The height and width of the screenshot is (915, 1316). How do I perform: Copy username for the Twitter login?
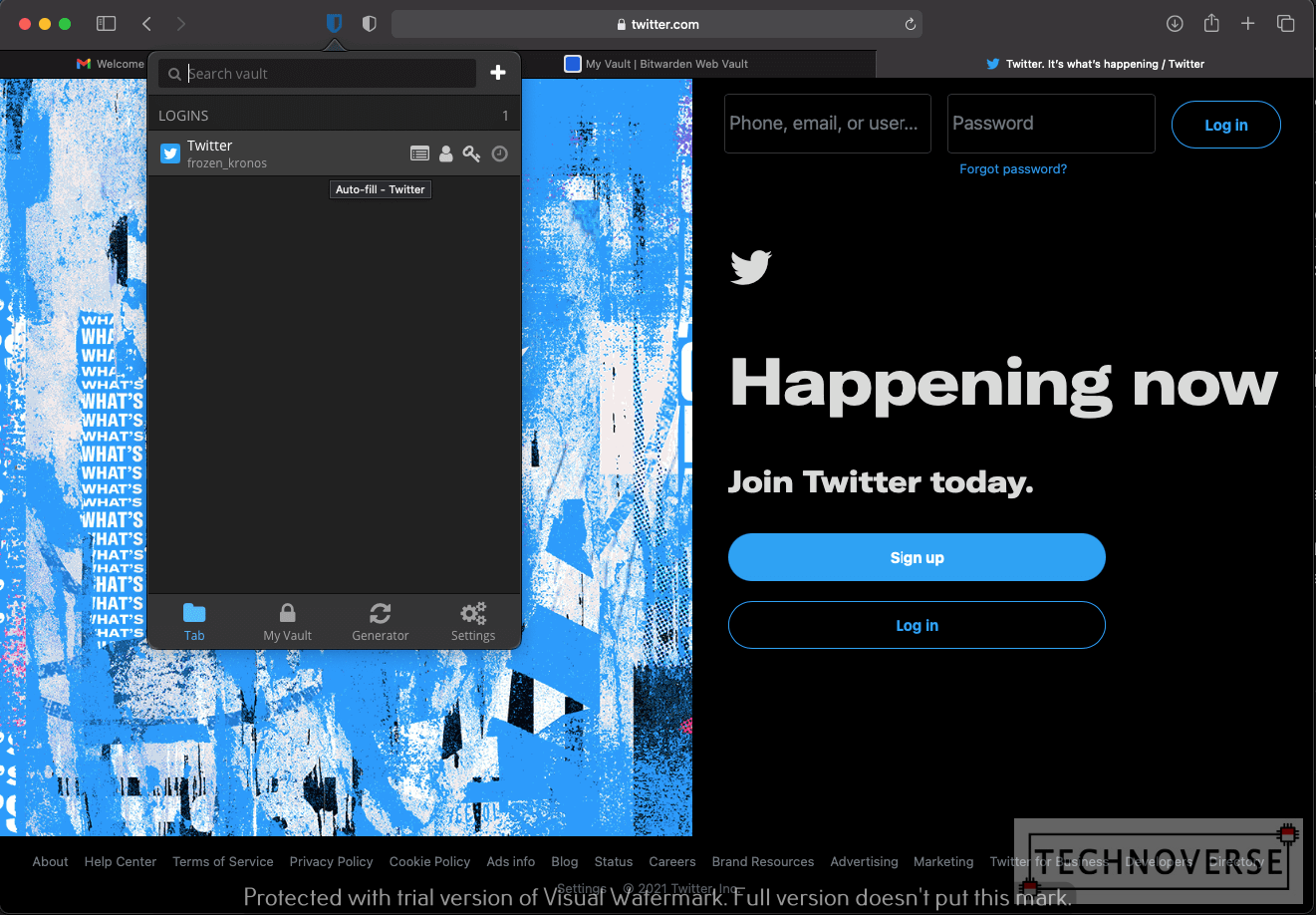point(446,153)
